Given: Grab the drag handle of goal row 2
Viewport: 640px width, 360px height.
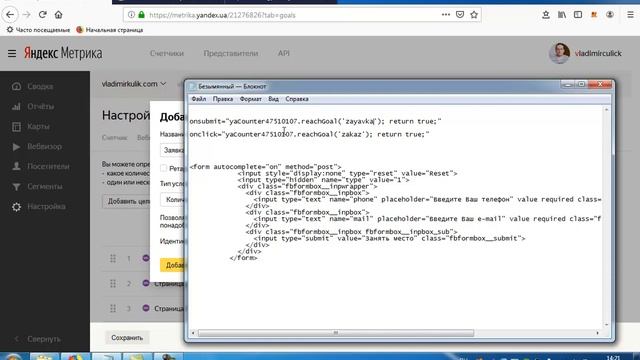Looking at the screenshot, I should [x=113, y=284].
